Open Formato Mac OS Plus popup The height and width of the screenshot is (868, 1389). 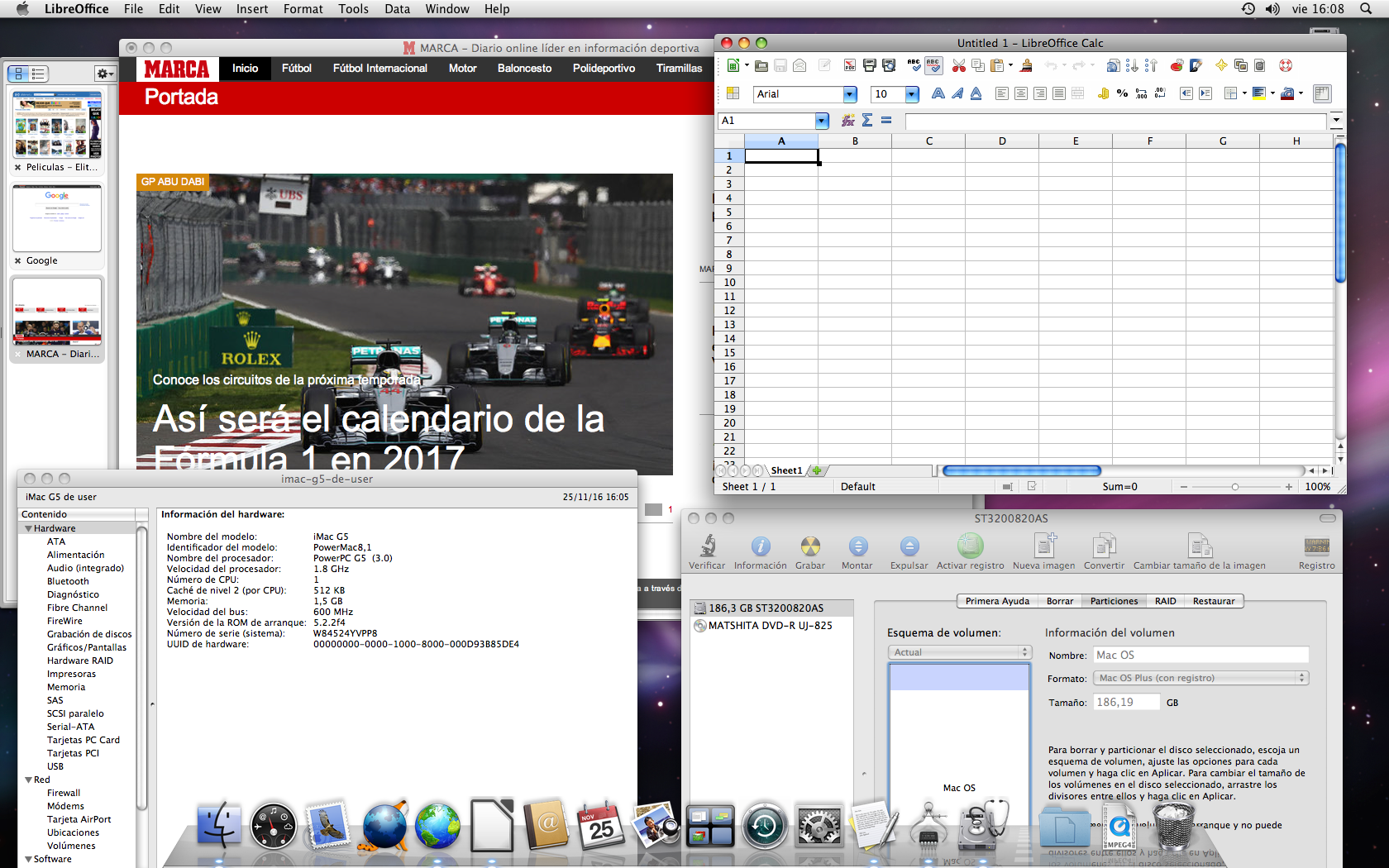1201,678
